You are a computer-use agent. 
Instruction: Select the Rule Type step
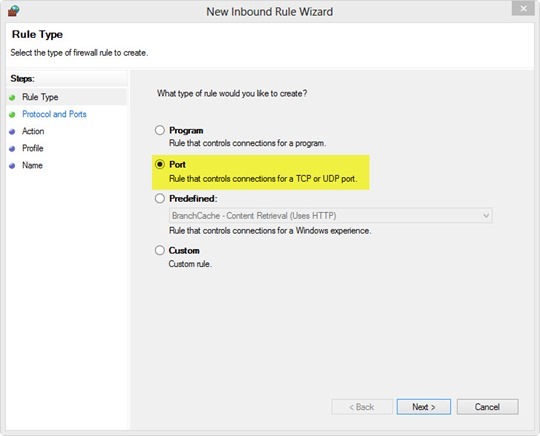pyautogui.click(x=40, y=97)
